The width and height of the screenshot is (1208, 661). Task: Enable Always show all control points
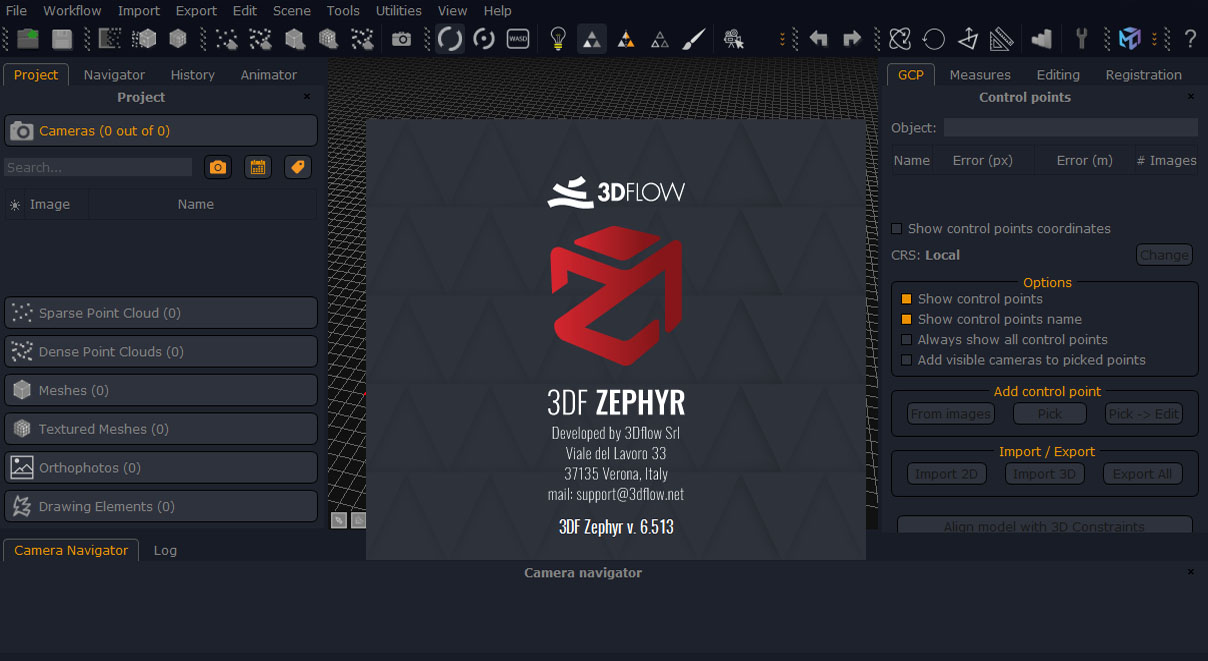(907, 340)
